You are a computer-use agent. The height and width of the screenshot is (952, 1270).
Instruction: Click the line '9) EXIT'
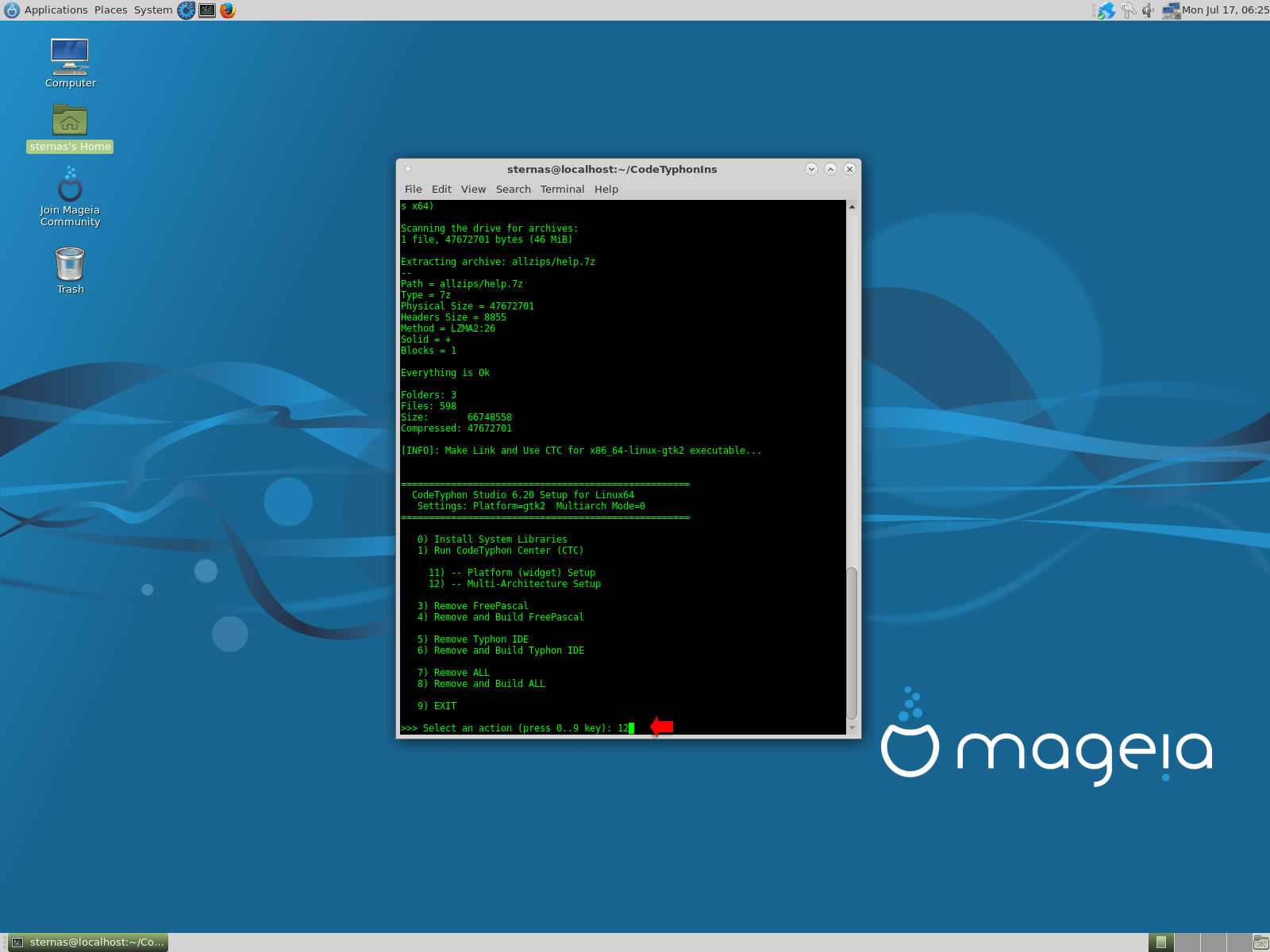(x=437, y=706)
